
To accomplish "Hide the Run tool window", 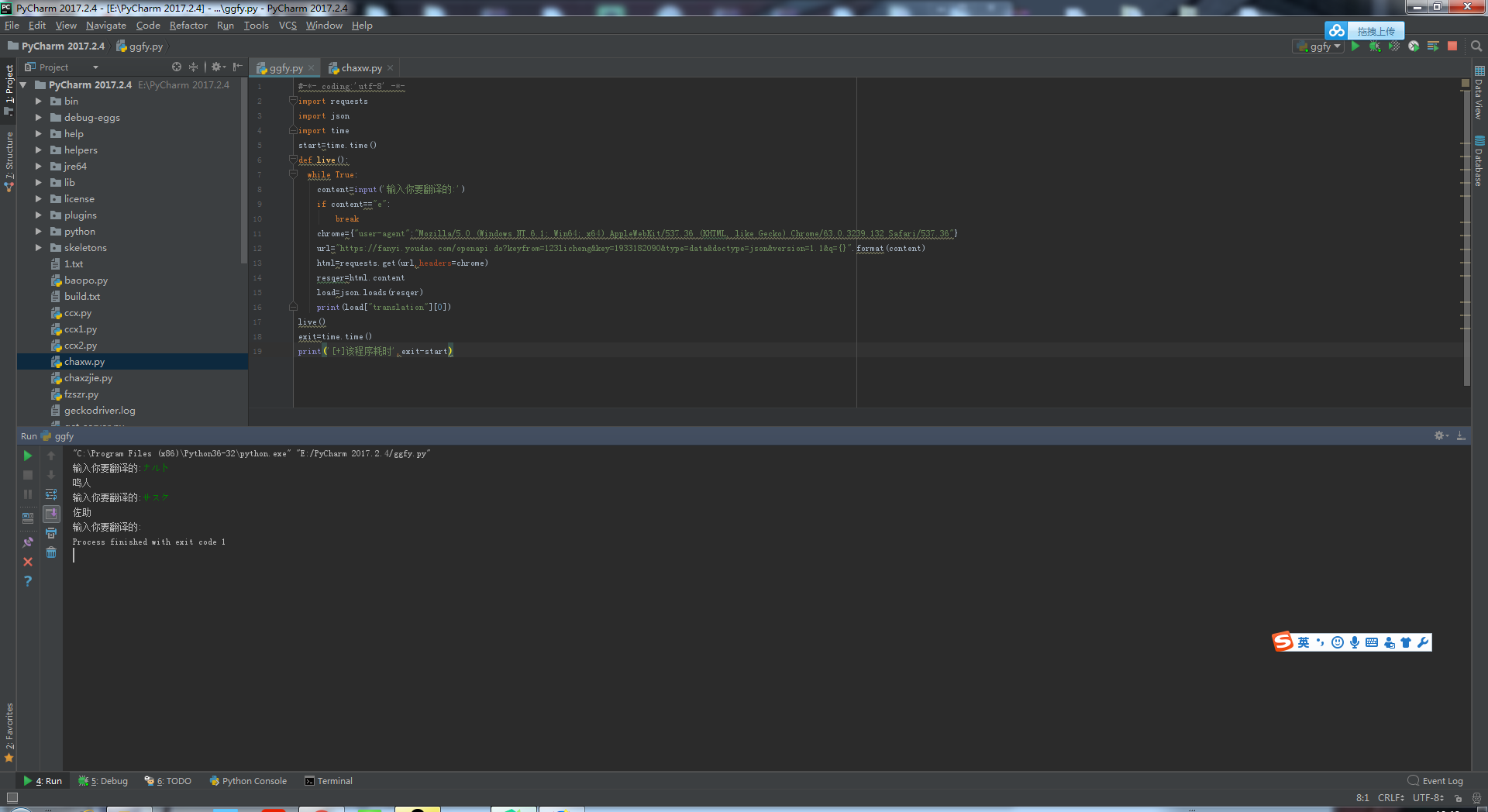I will click(x=1461, y=436).
